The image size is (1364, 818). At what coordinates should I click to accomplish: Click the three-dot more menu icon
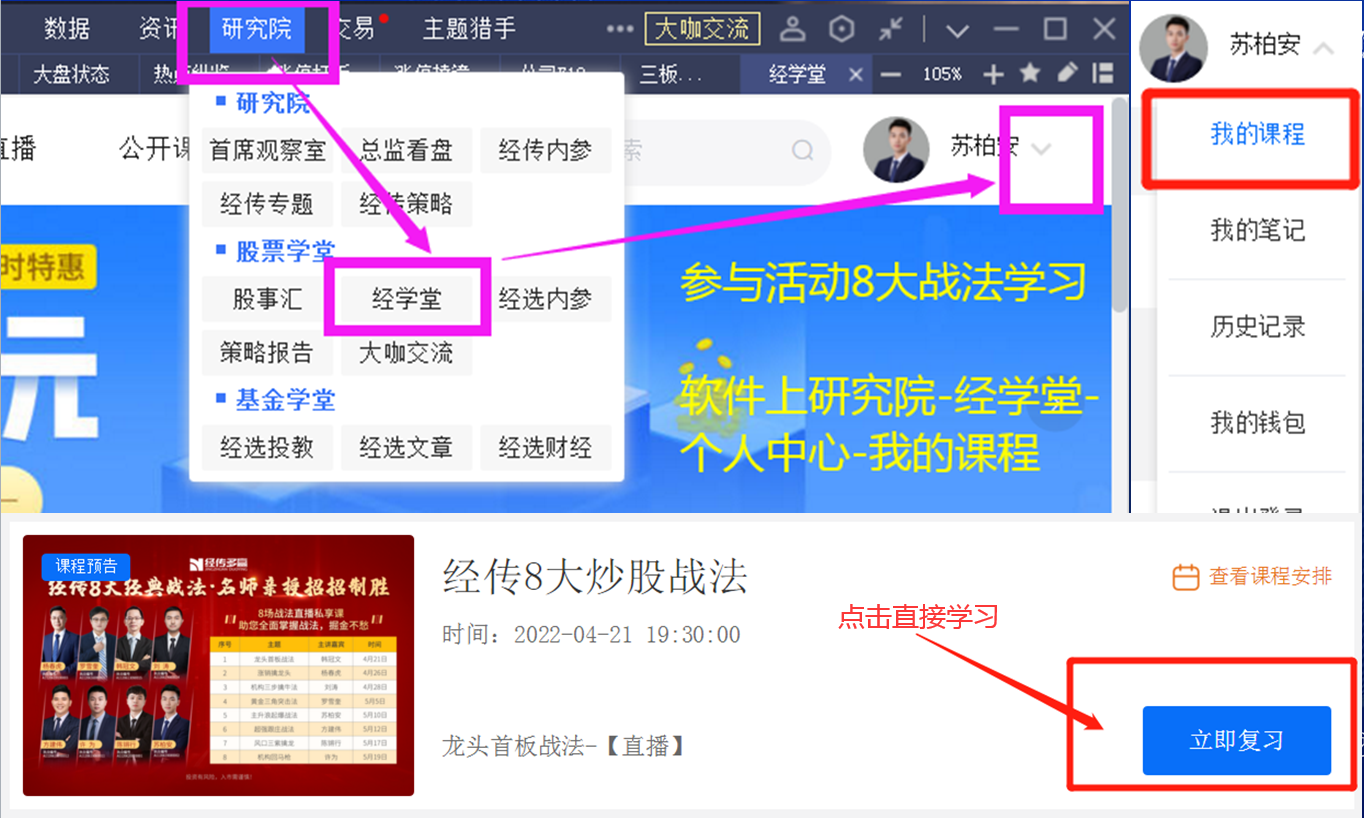point(620,29)
